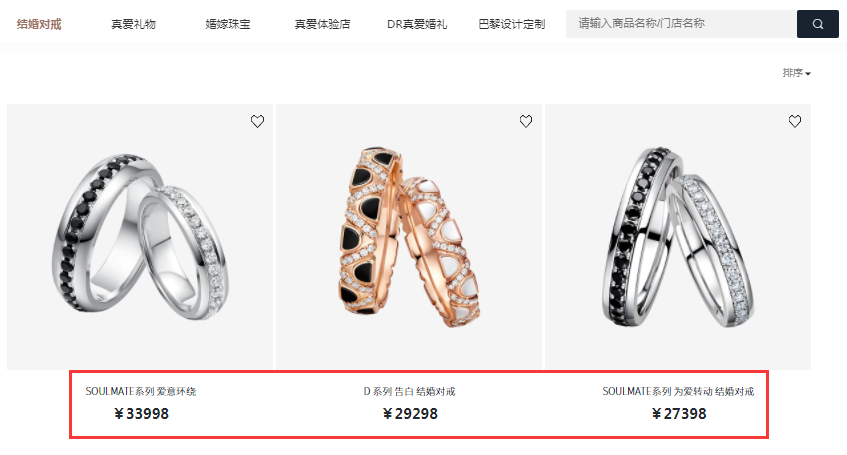Open the silver black-diamond ring pair image

(140, 237)
